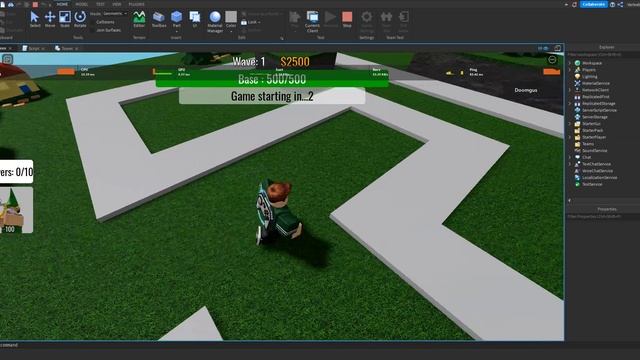Select ServerScriptService in Explorer
The width and height of the screenshot is (640, 360).
(599, 110)
